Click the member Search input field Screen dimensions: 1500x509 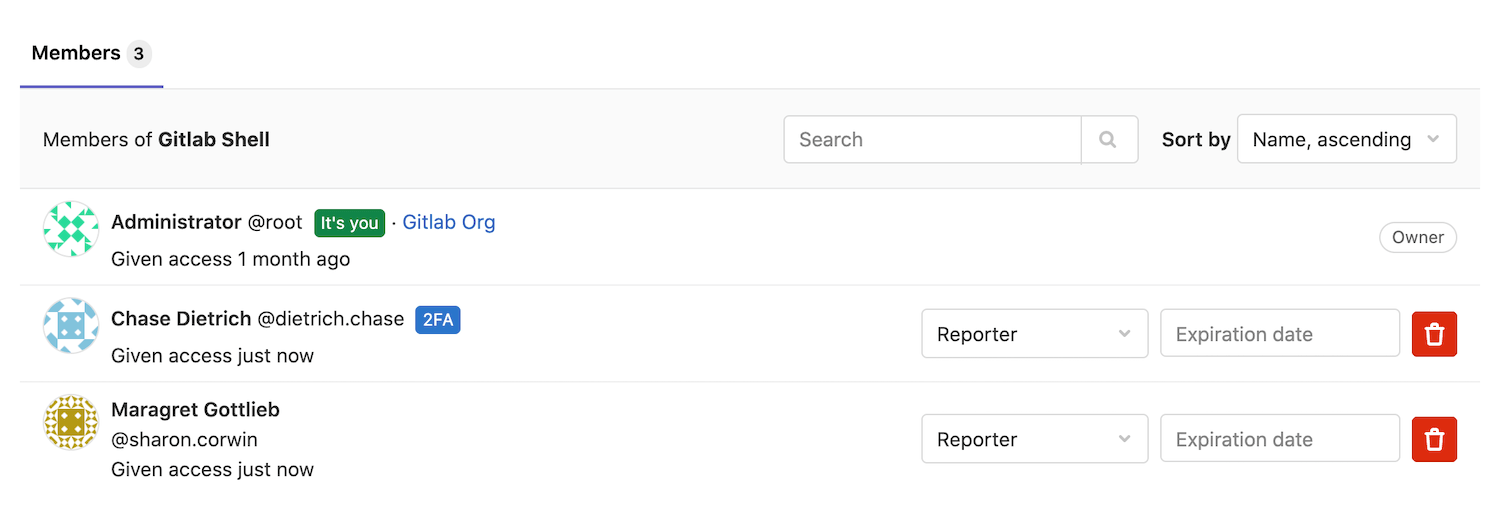click(x=932, y=140)
